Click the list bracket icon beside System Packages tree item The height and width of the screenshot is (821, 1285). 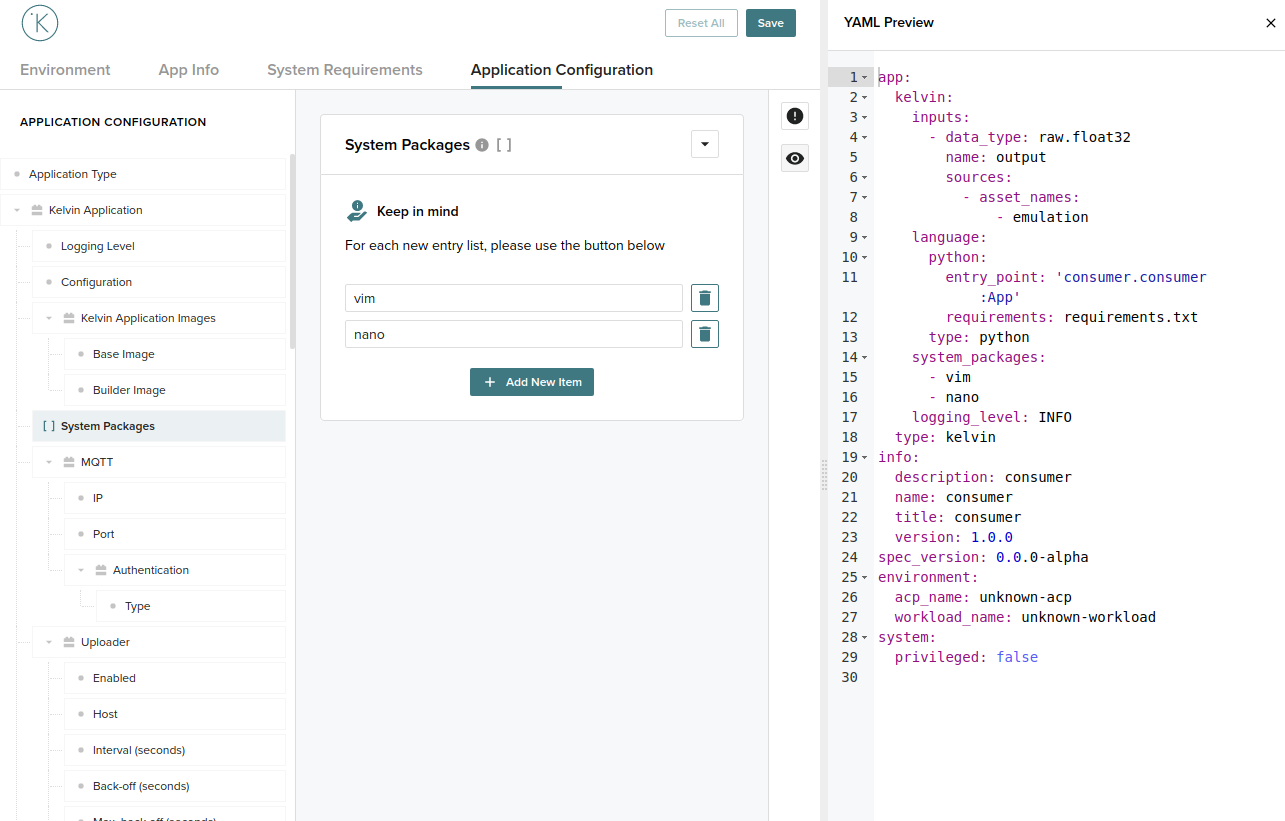pos(49,426)
